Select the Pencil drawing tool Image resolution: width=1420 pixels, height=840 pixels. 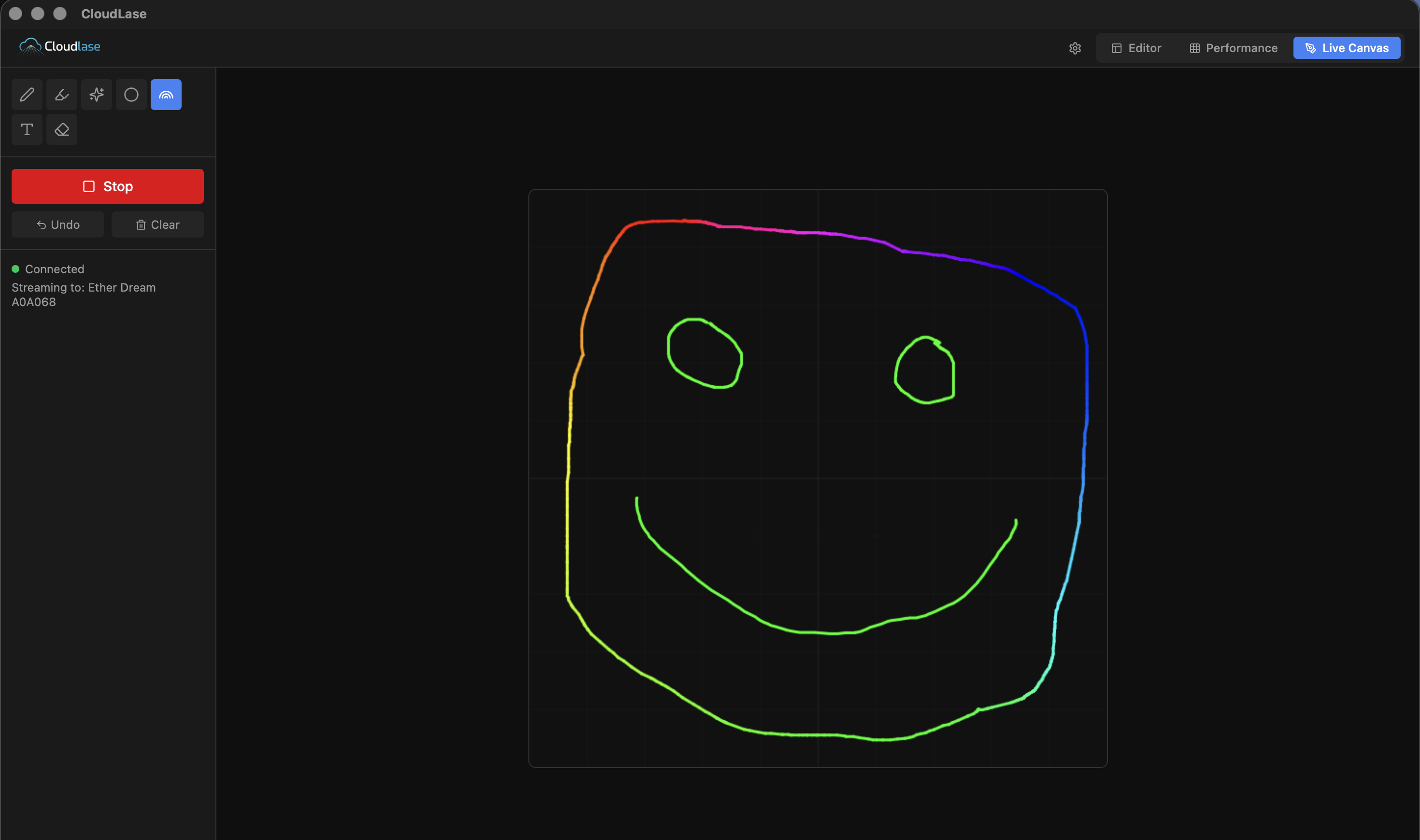(x=27, y=95)
